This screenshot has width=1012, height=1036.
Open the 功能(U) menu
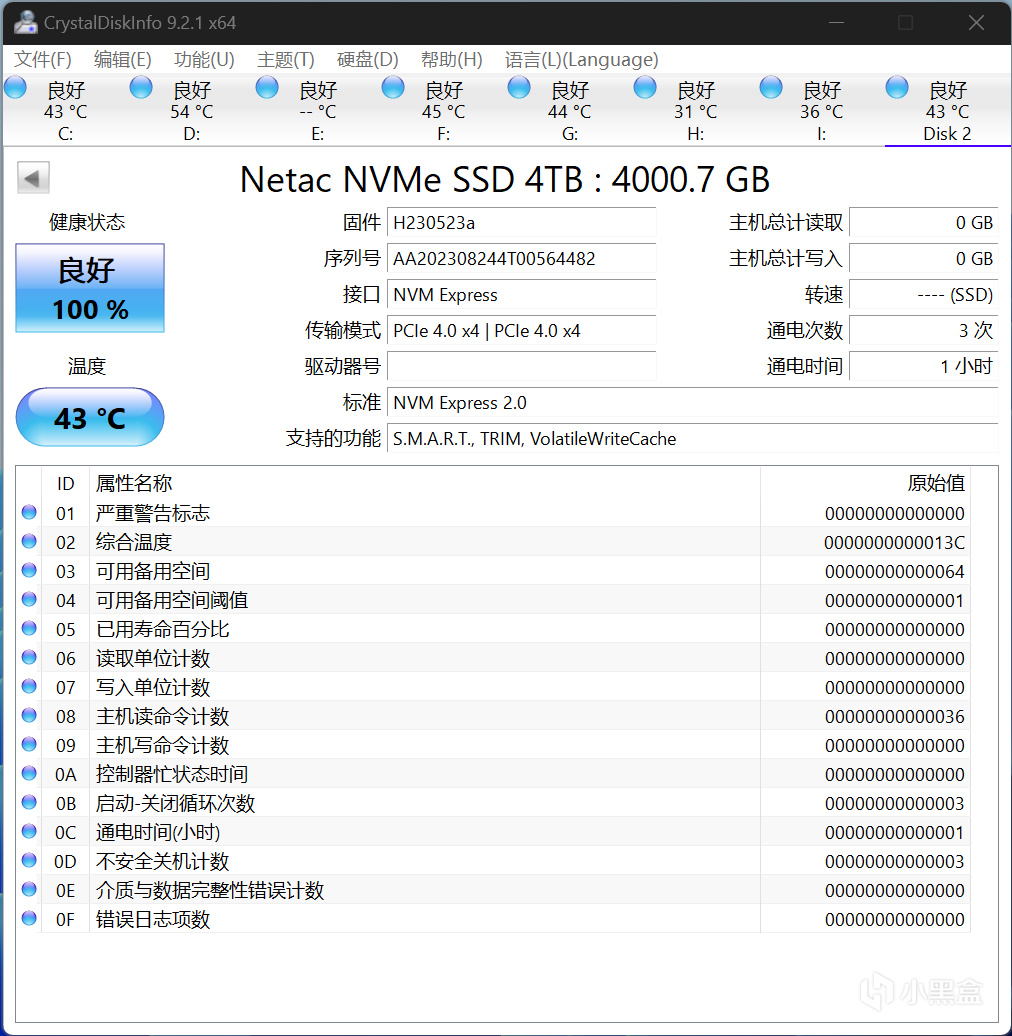[x=203, y=60]
